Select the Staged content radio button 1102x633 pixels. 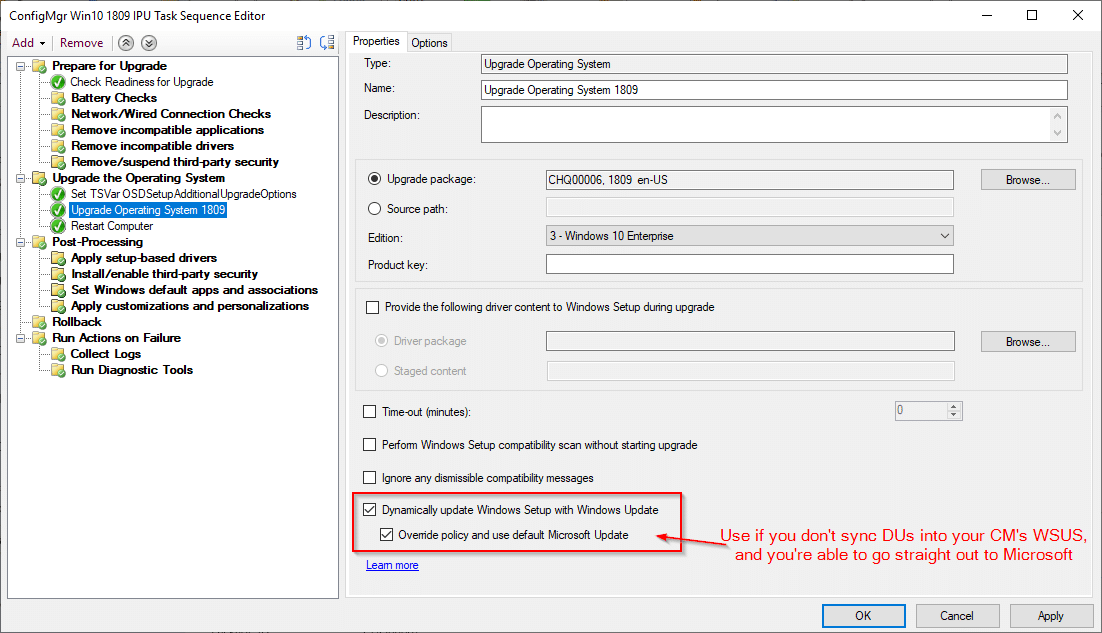(x=382, y=370)
